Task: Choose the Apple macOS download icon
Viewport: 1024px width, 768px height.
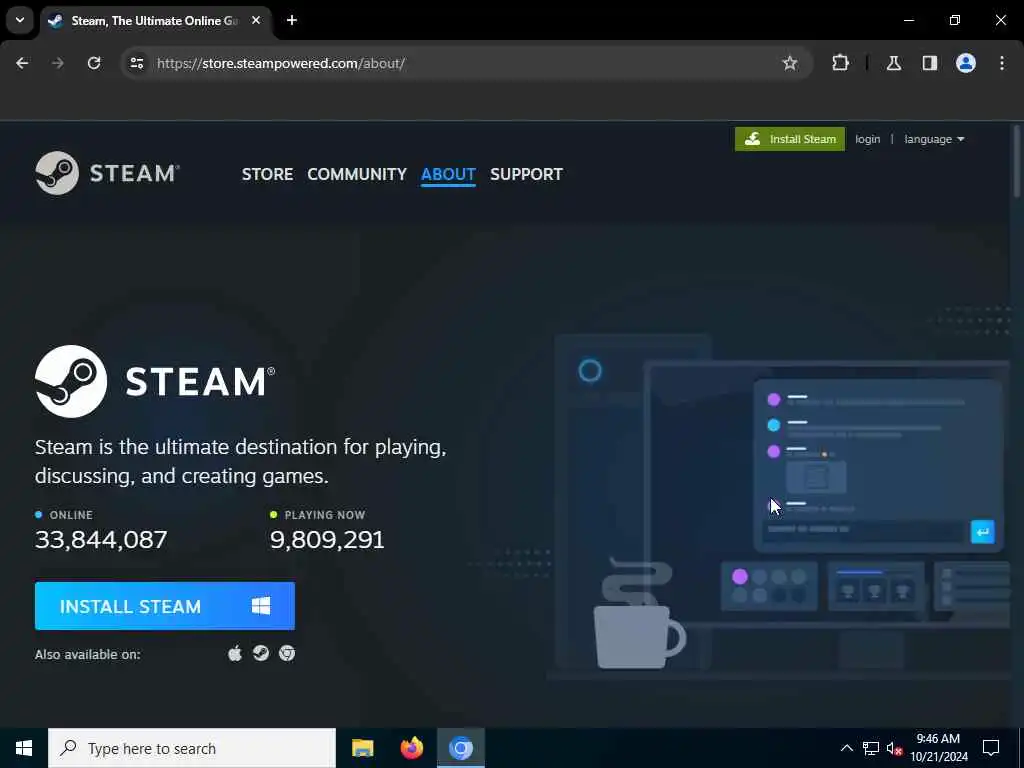Action: click(x=235, y=653)
